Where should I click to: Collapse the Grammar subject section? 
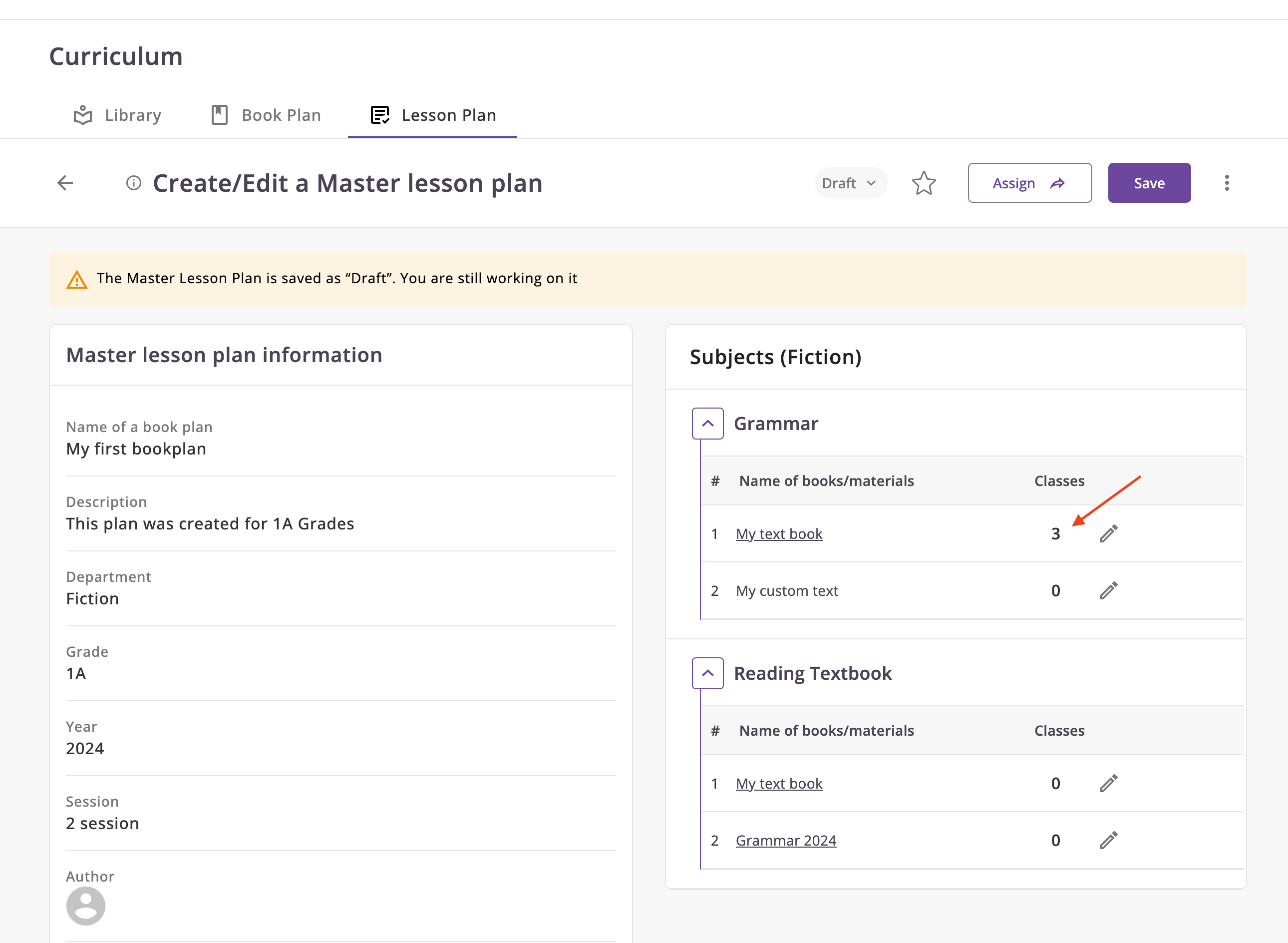coord(707,424)
